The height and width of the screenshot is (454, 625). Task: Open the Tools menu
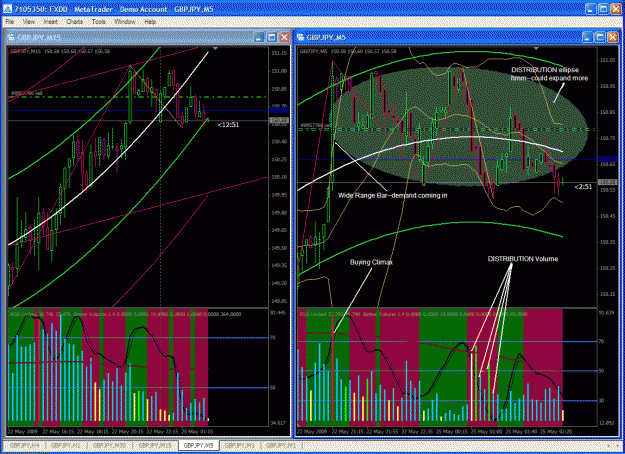[x=98, y=22]
